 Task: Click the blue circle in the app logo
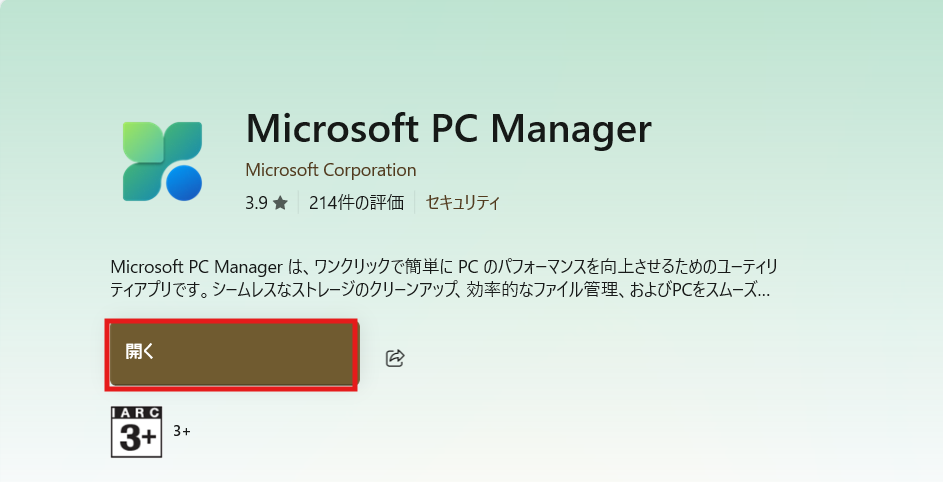[x=184, y=183]
